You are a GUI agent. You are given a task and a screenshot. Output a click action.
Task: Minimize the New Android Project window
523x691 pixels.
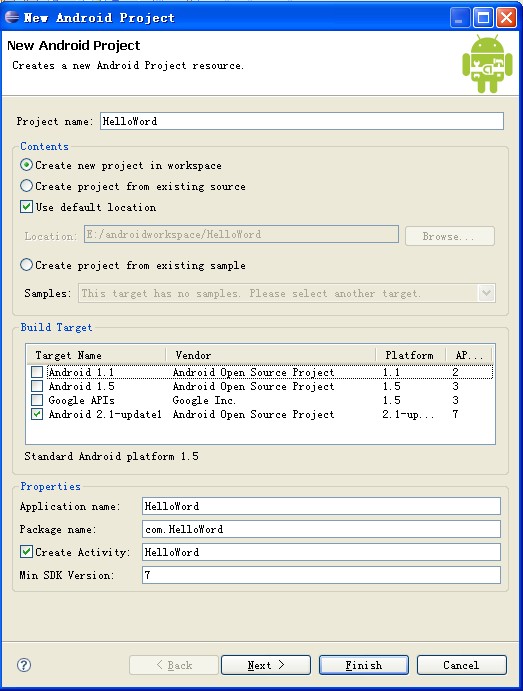coord(460,18)
